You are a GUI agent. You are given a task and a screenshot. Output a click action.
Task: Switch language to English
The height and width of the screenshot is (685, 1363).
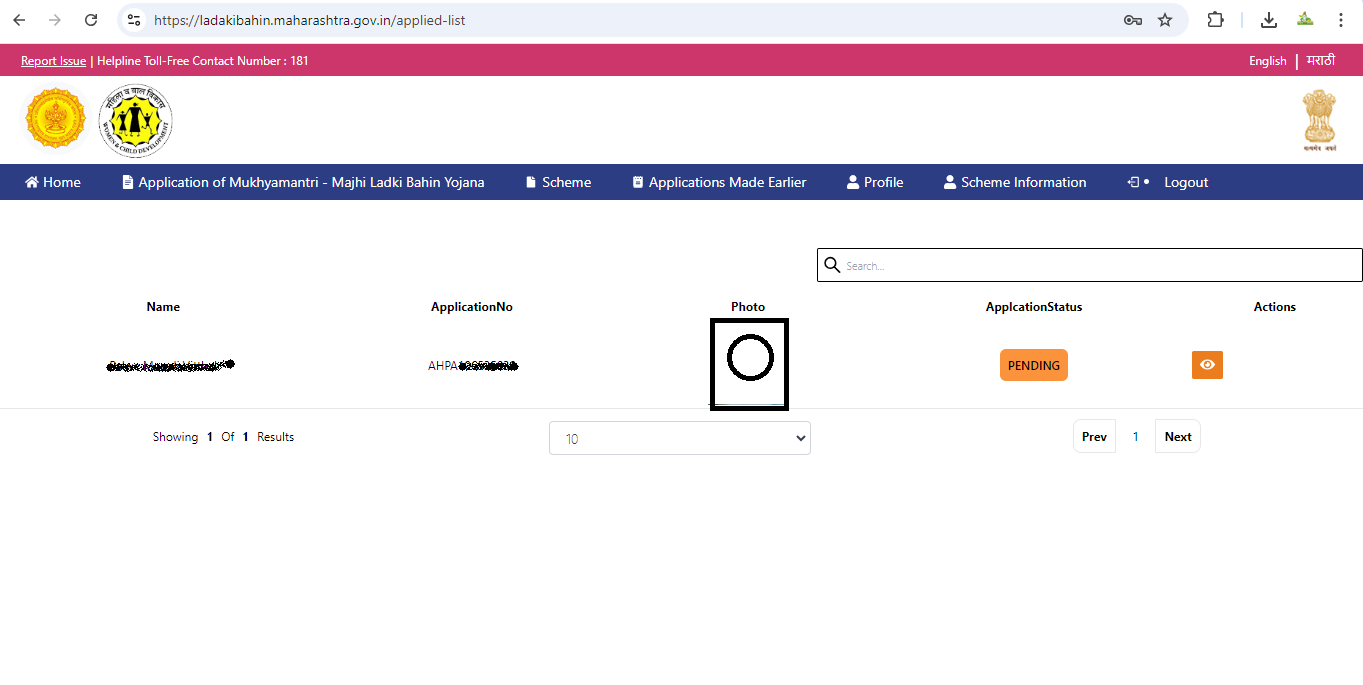[1267, 61]
